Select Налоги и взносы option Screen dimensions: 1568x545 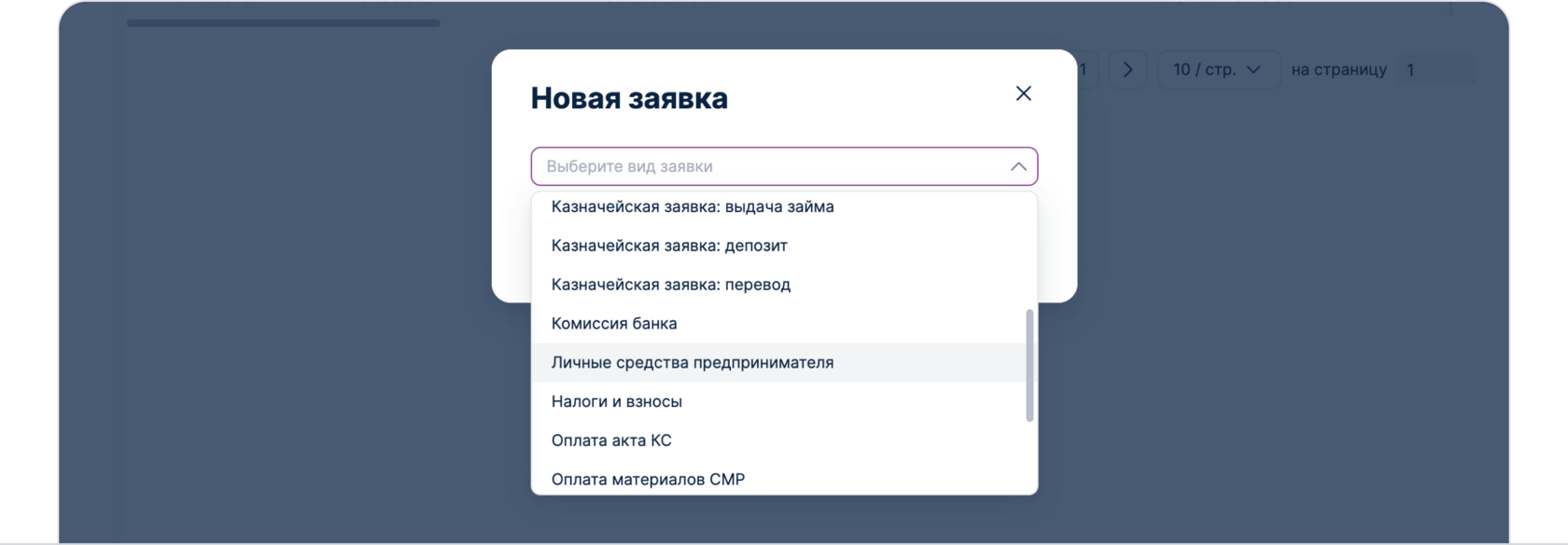617,402
